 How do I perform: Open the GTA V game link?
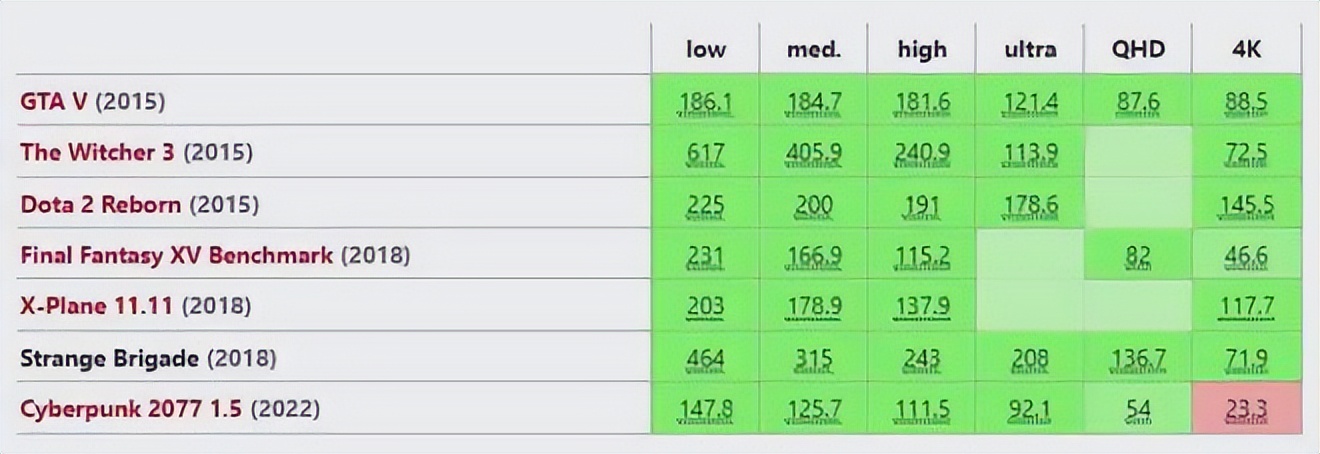point(54,101)
